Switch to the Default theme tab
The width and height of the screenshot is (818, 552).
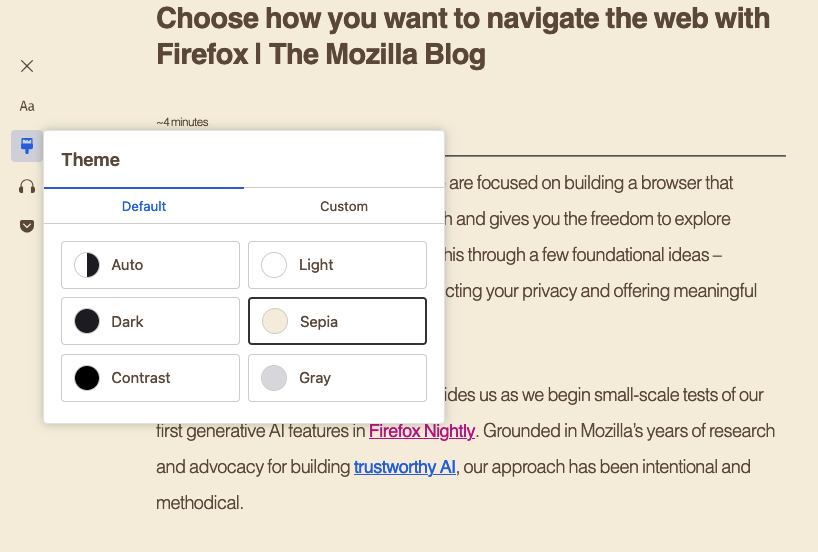pyautogui.click(x=144, y=206)
